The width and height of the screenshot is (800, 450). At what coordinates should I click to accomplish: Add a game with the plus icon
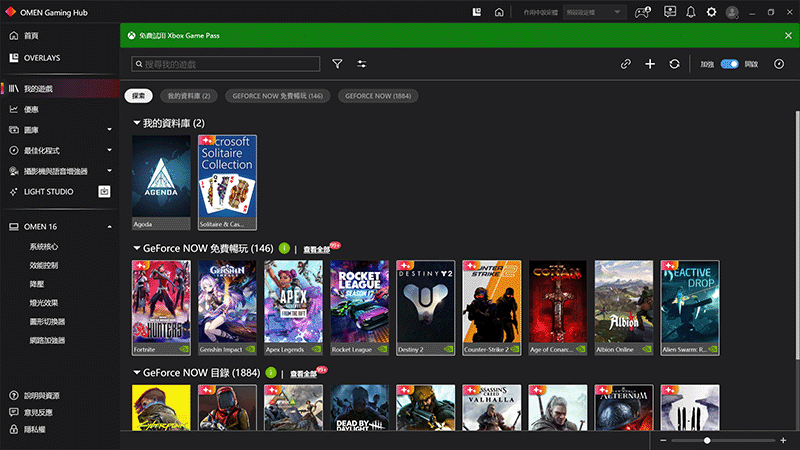650,64
